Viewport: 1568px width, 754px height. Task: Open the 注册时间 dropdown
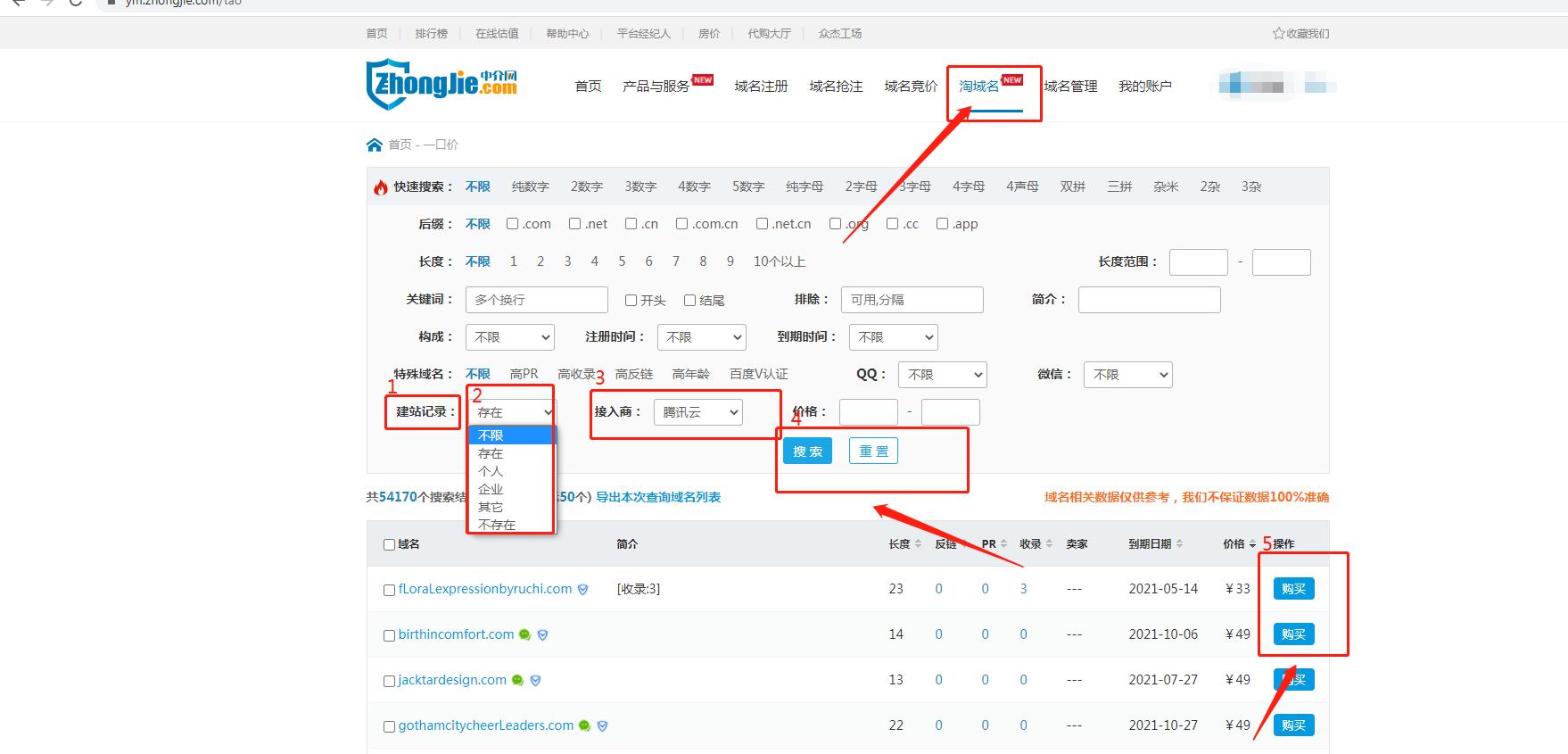tap(701, 337)
